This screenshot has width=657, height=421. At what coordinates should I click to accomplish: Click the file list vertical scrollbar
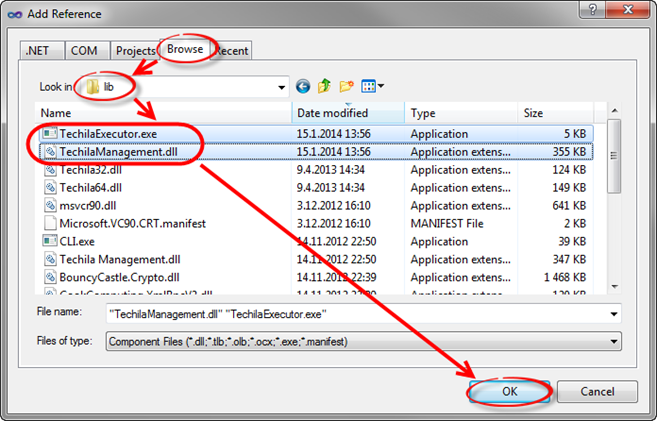point(612,200)
